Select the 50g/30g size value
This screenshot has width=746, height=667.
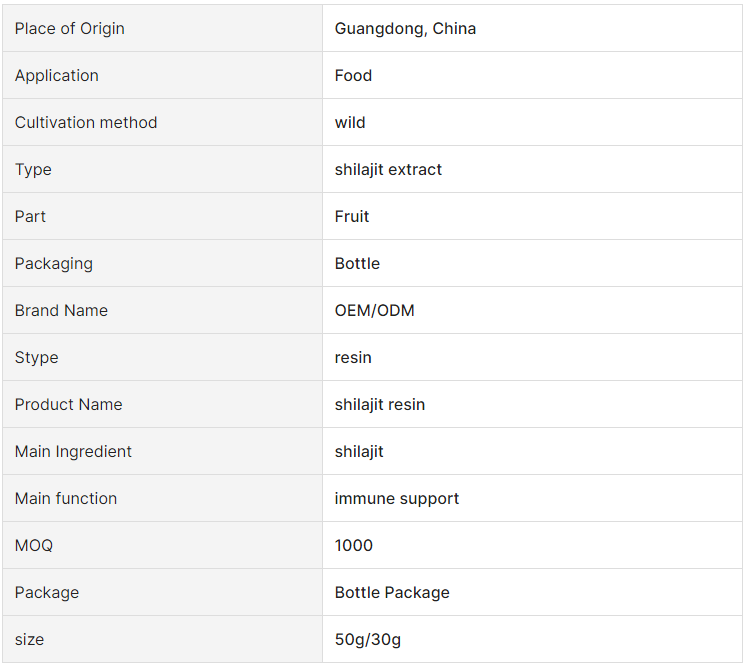click(368, 640)
